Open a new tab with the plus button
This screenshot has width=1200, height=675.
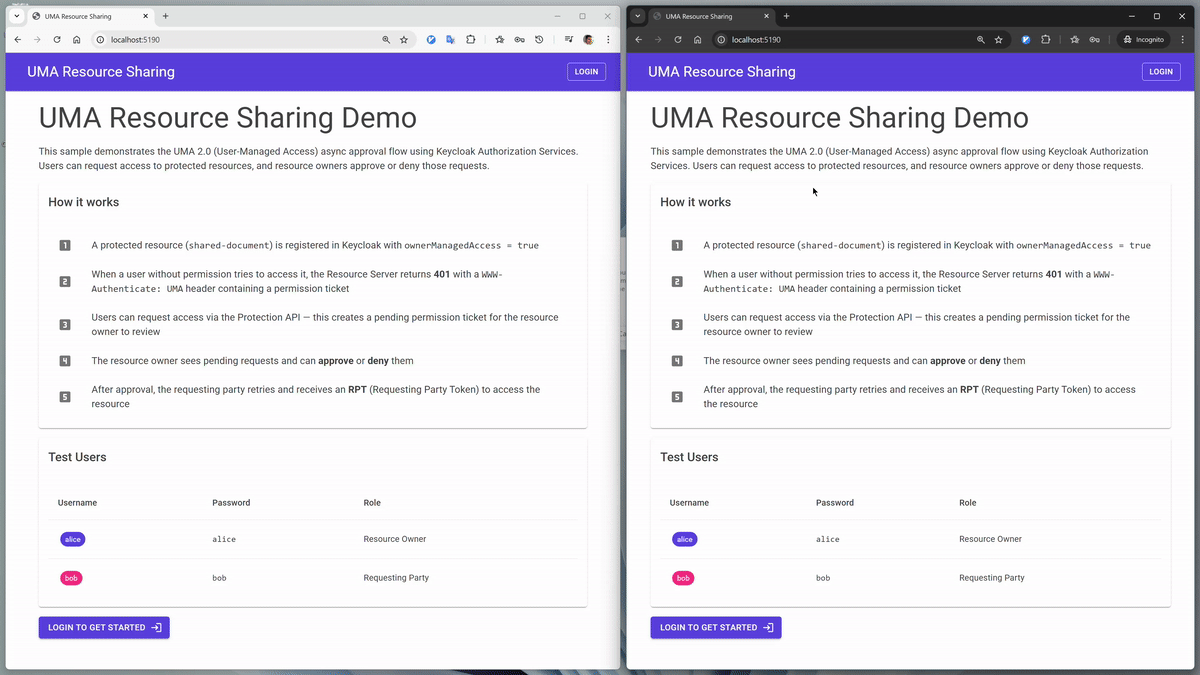click(x=166, y=16)
